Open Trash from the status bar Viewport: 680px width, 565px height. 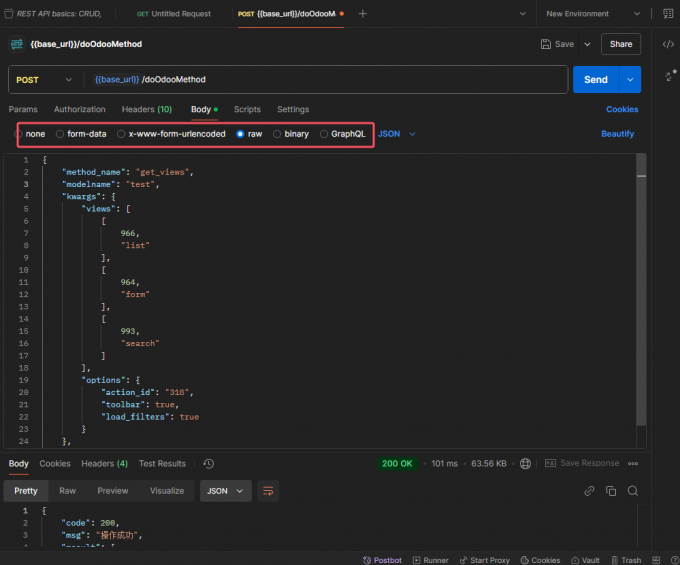click(626, 560)
